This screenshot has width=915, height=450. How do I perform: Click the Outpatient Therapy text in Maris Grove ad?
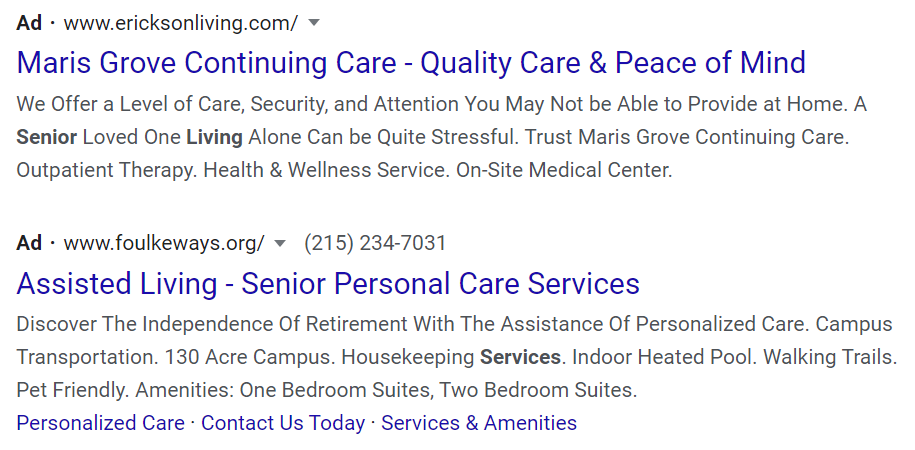tap(106, 170)
